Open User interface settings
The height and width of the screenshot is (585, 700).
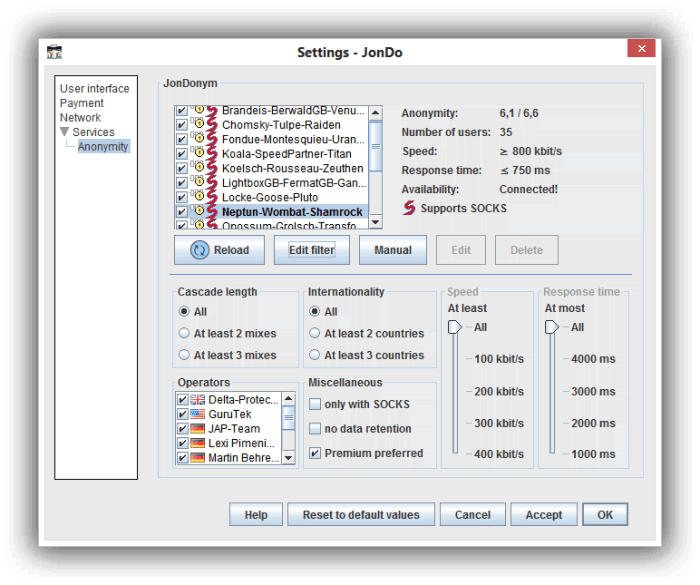(95, 88)
